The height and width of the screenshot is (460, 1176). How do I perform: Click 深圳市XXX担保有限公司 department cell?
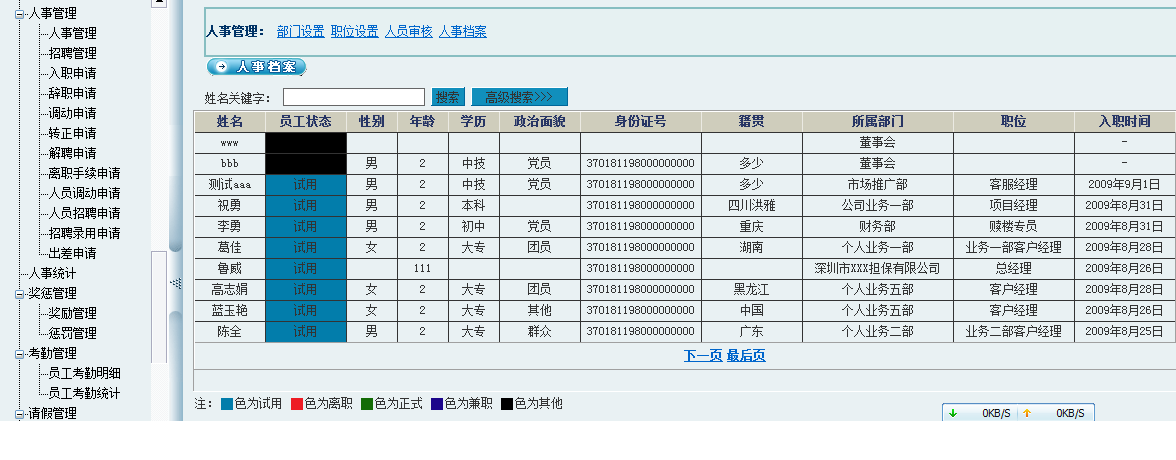[x=878, y=268]
